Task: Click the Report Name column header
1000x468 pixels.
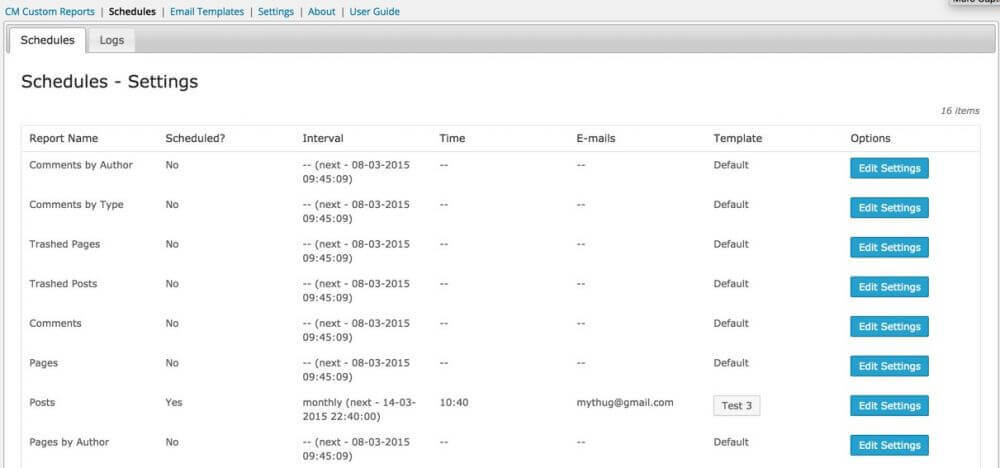Action: pyautogui.click(x=64, y=138)
